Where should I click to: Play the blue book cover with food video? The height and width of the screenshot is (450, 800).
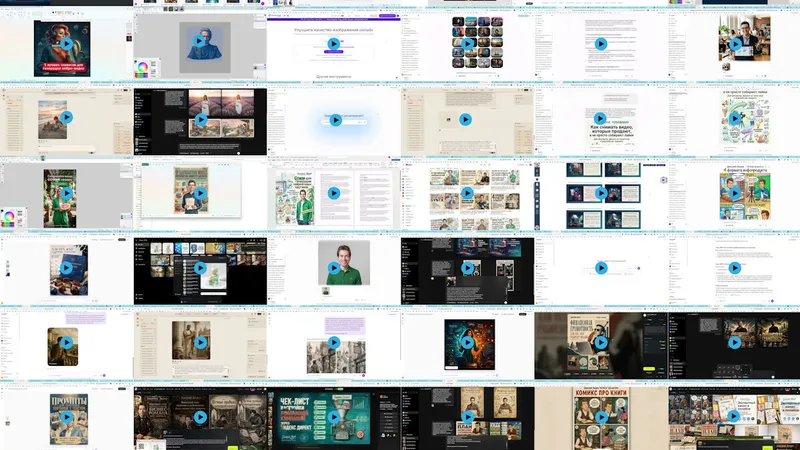click(x=66, y=268)
